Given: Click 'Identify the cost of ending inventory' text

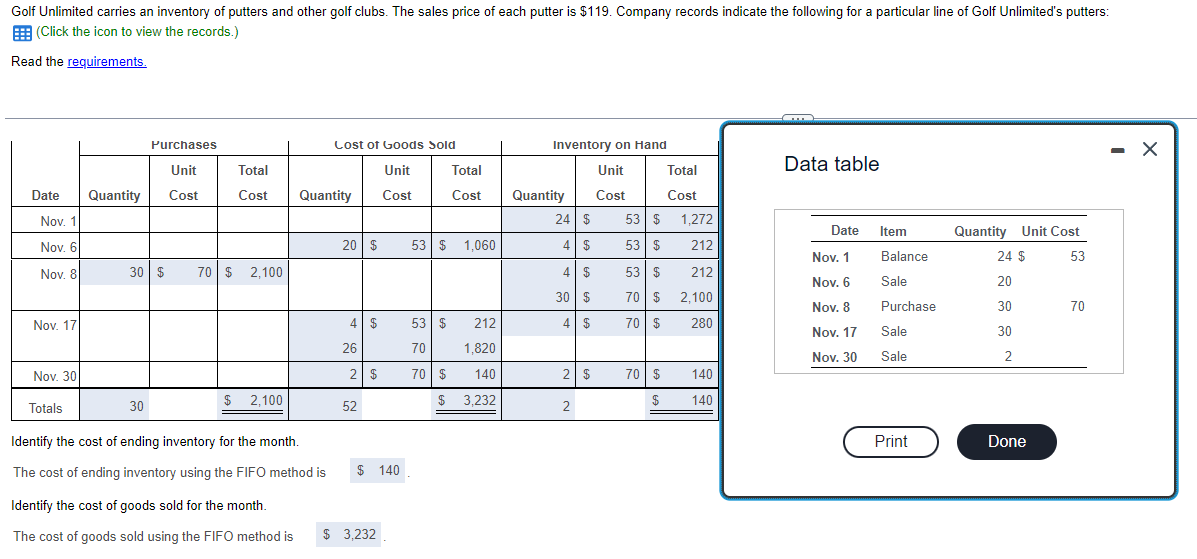Looking at the screenshot, I should click(155, 441).
